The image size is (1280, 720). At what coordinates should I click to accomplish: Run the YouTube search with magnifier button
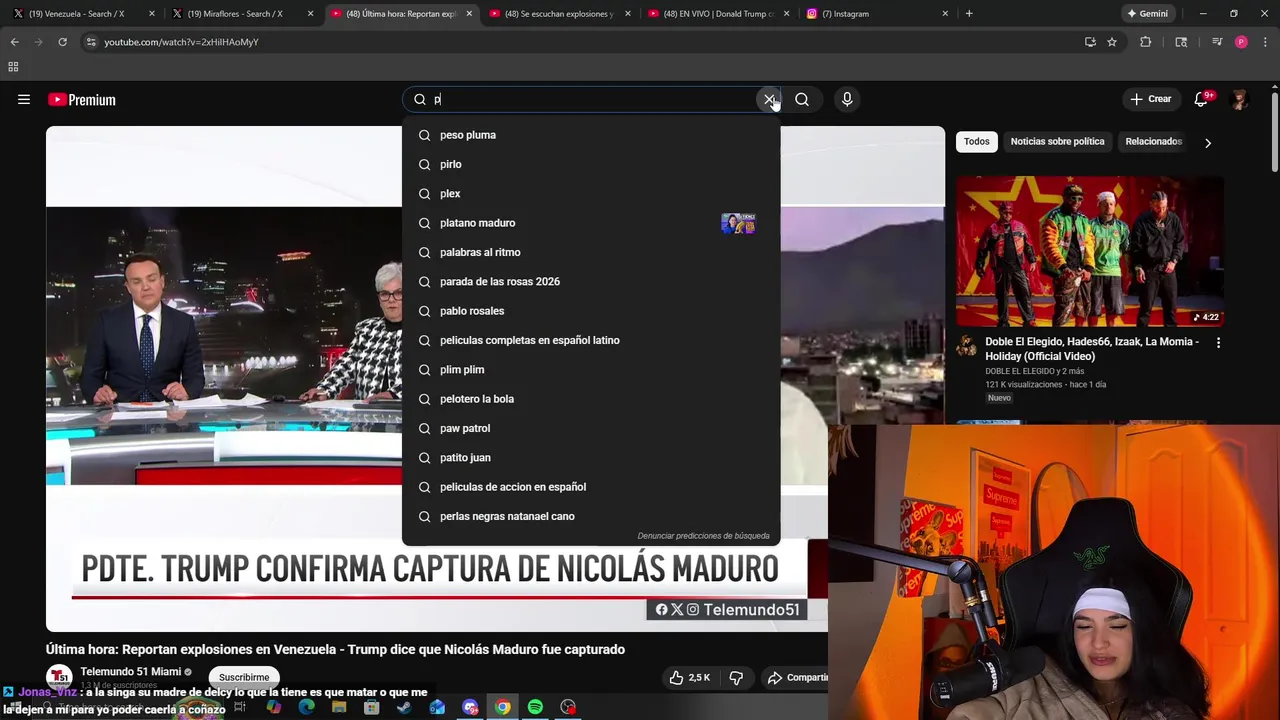(x=802, y=99)
